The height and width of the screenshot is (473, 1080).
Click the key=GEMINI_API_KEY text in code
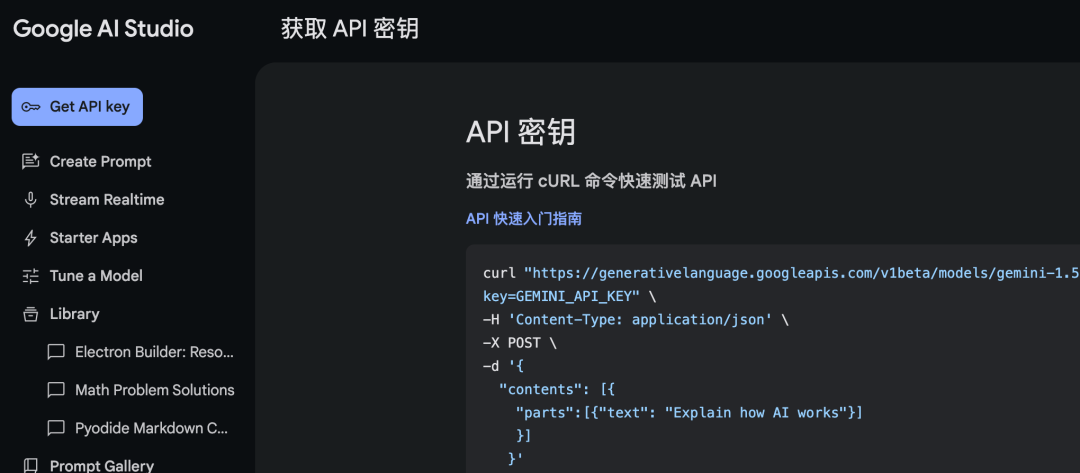click(561, 297)
